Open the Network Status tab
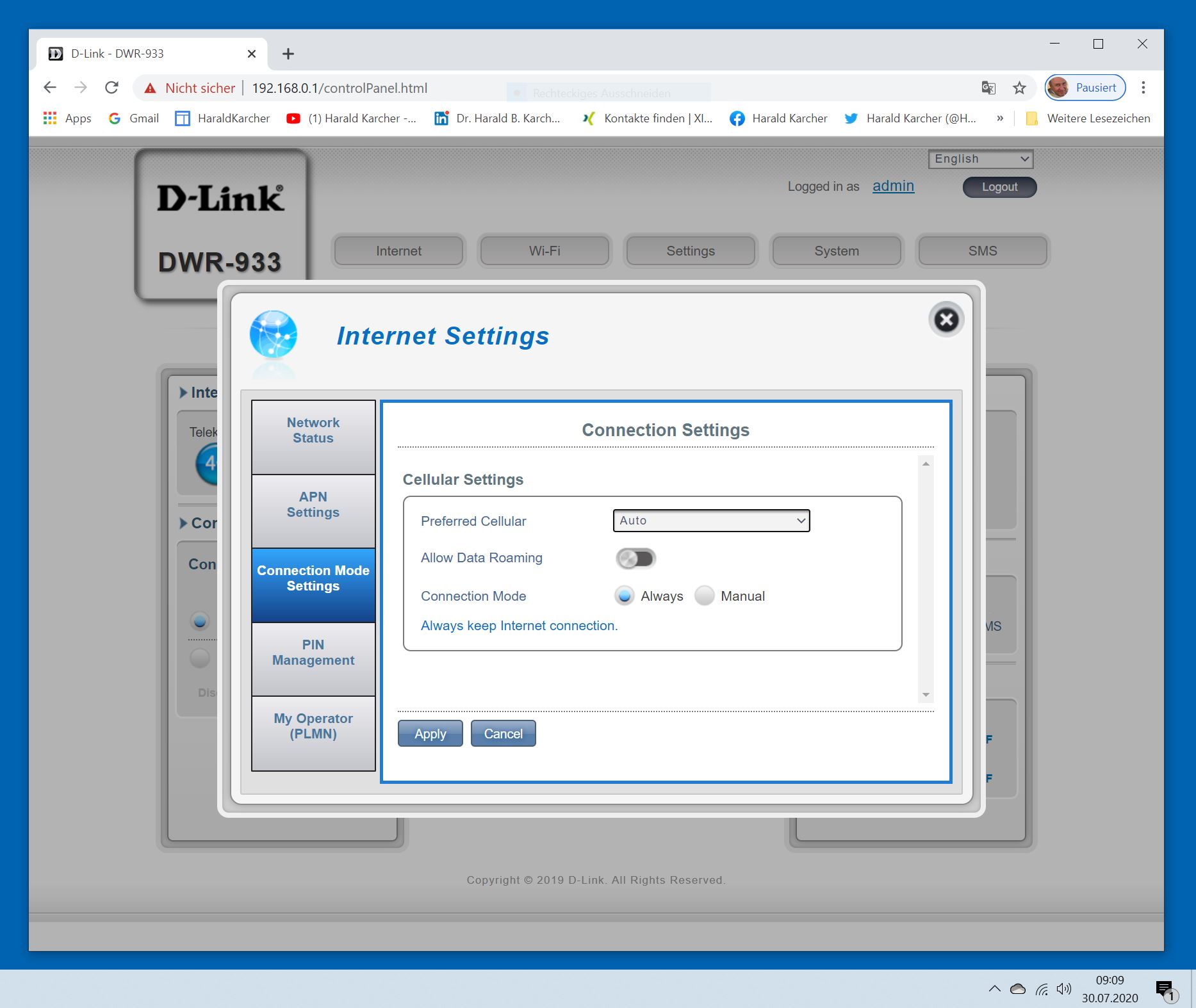 (x=313, y=437)
